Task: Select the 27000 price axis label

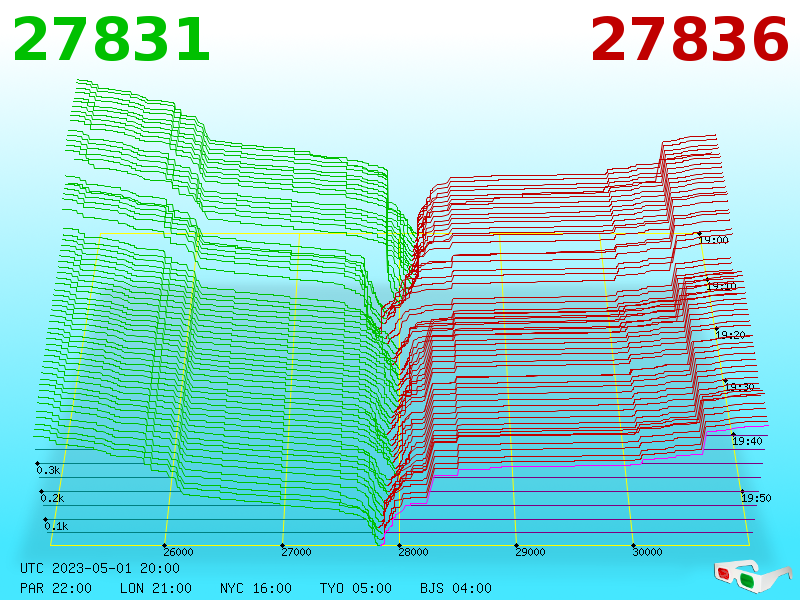Action: pos(296,552)
